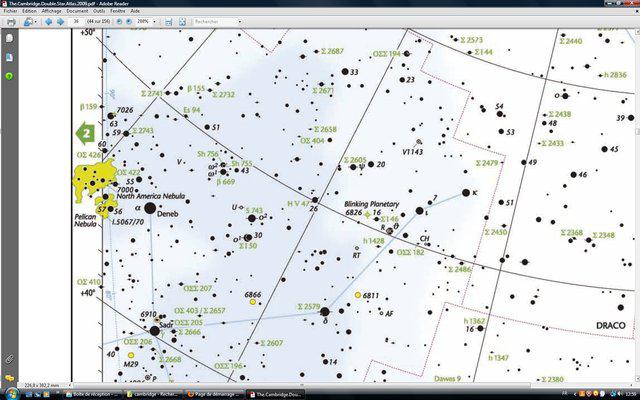The width and height of the screenshot is (640, 400).
Task: Click the first quick launch icon on the taskbar
Action: (29, 394)
